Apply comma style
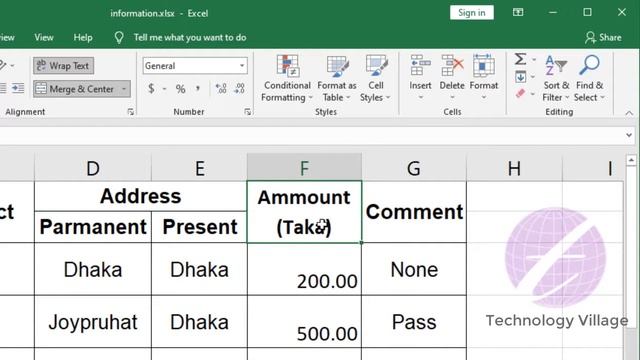Viewport: 640px width, 360px height. pos(198,89)
